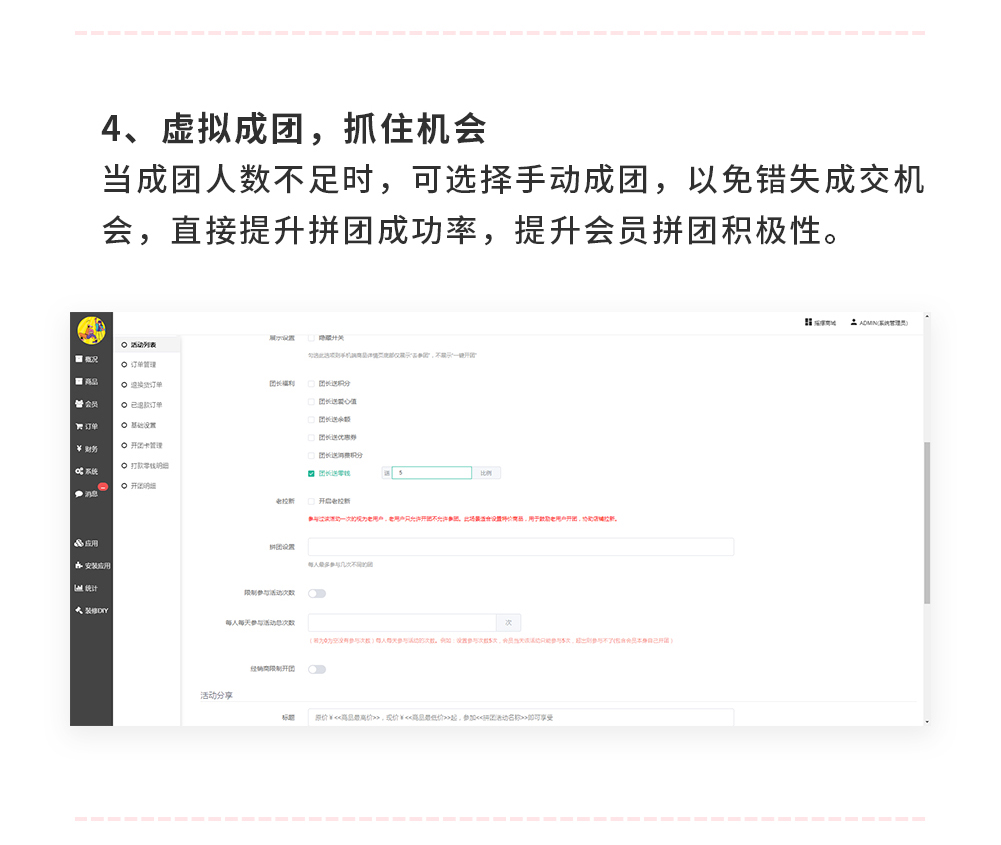Open the 会员 members section icon
Screen dimensions: 1001x845
79,403
